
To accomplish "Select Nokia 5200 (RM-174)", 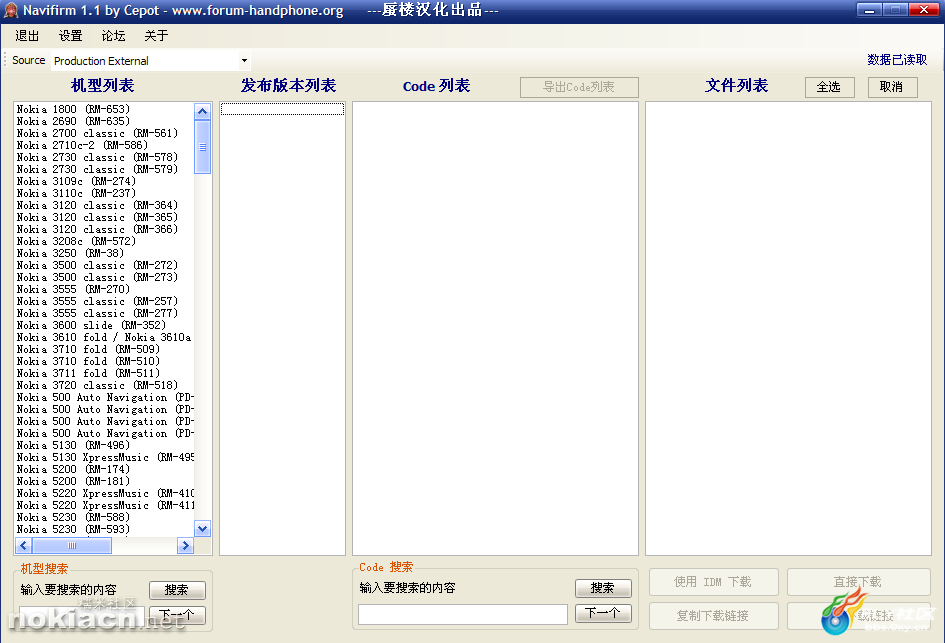I will point(74,469).
